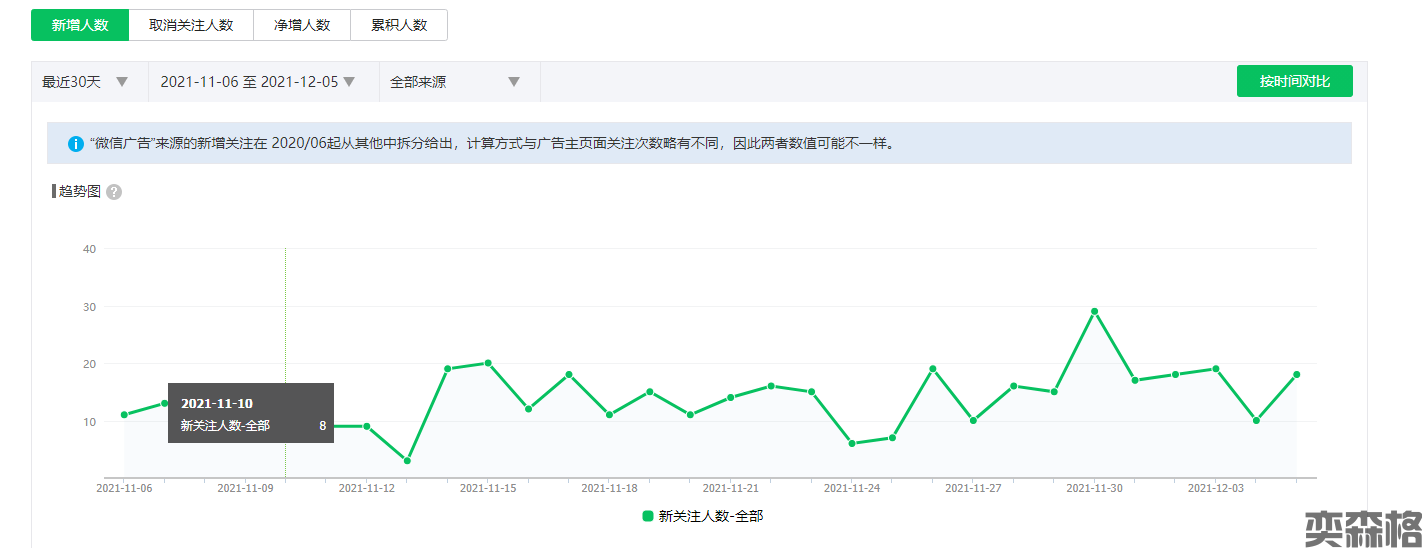Image resolution: width=1422 pixels, height=548 pixels.
Task: Click the help question mark beside 趋势图
Action: click(114, 192)
